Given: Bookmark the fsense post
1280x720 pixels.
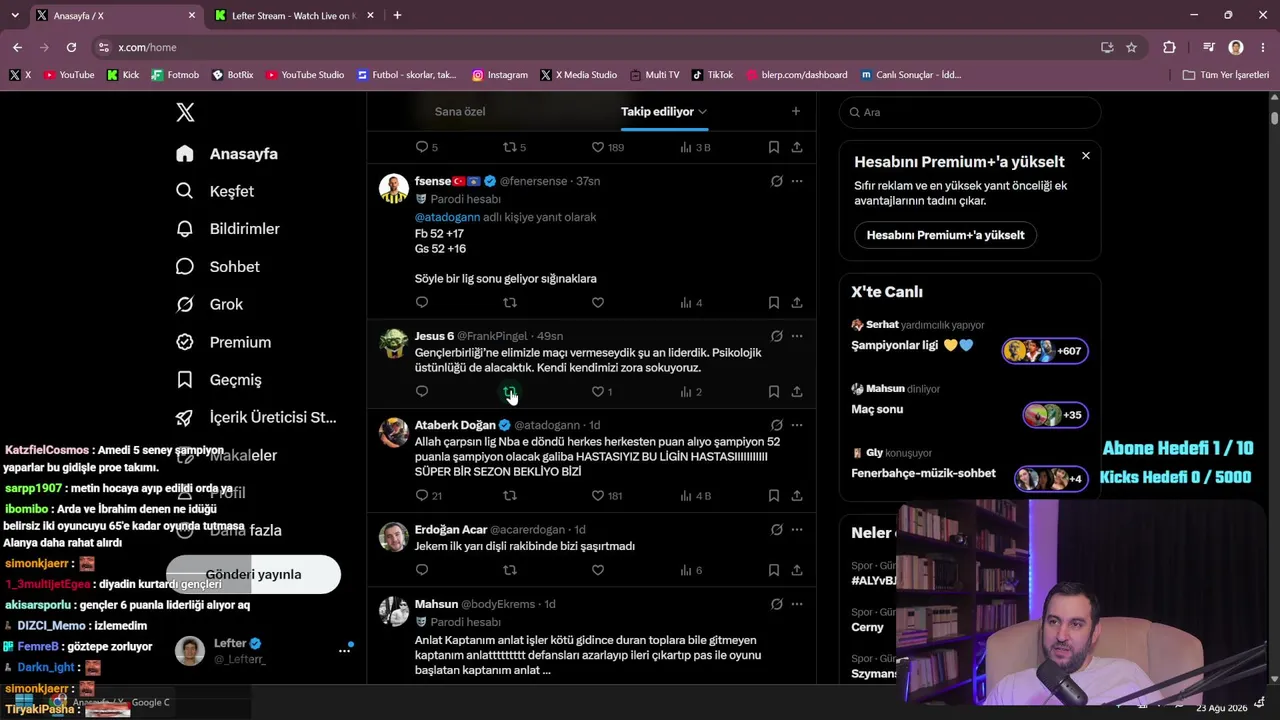Looking at the screenshot, I should pyautogui.click(x=774, y=302).
